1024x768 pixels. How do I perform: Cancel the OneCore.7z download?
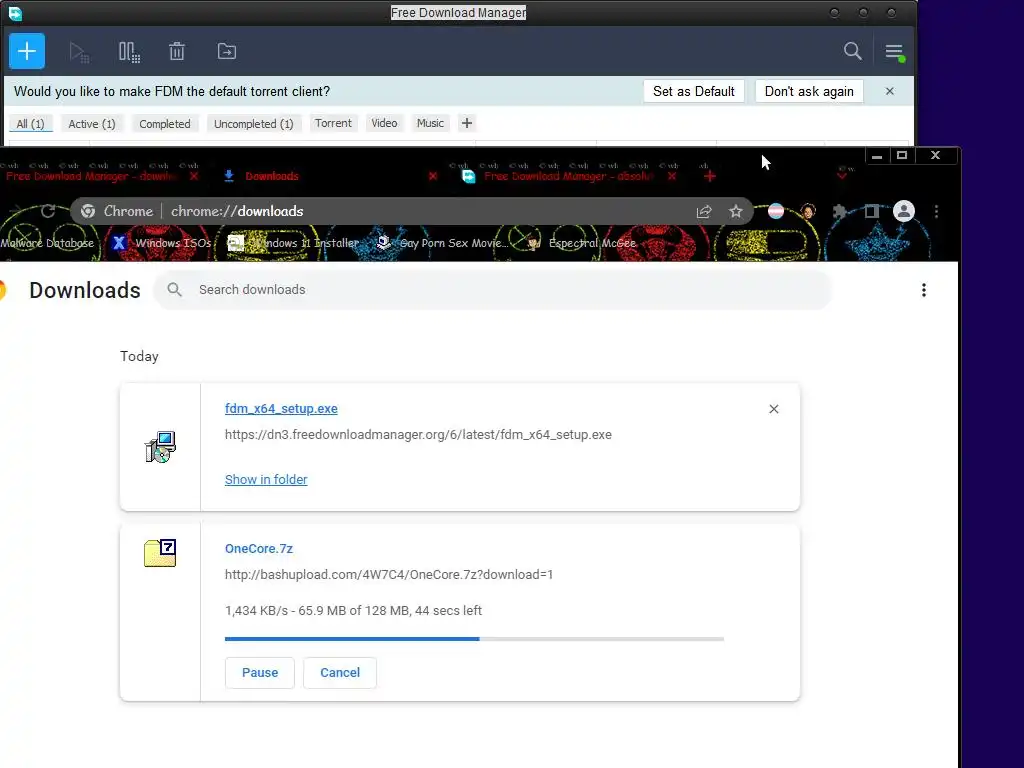(340, 673)
